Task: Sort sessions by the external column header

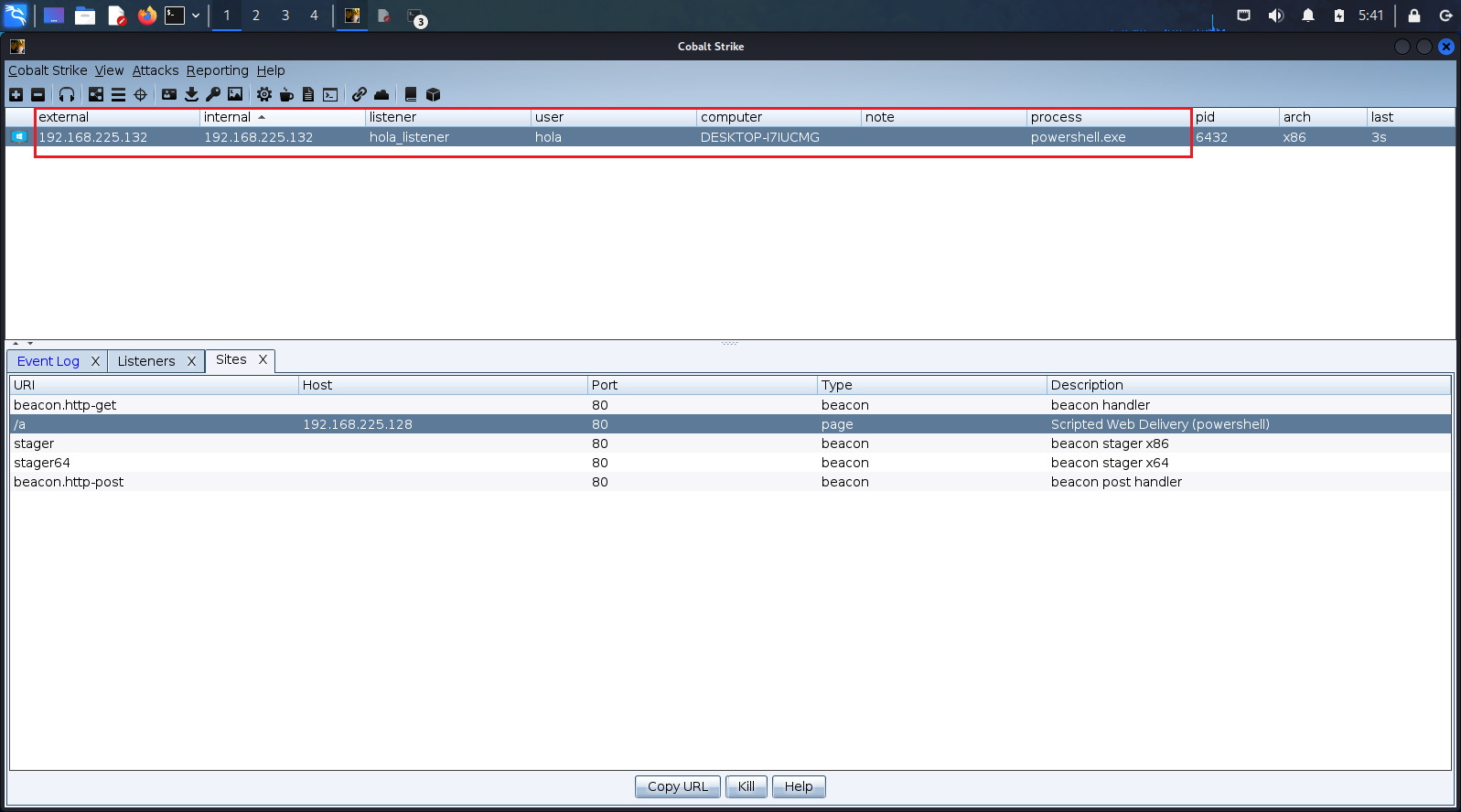Action: (117, 117)
